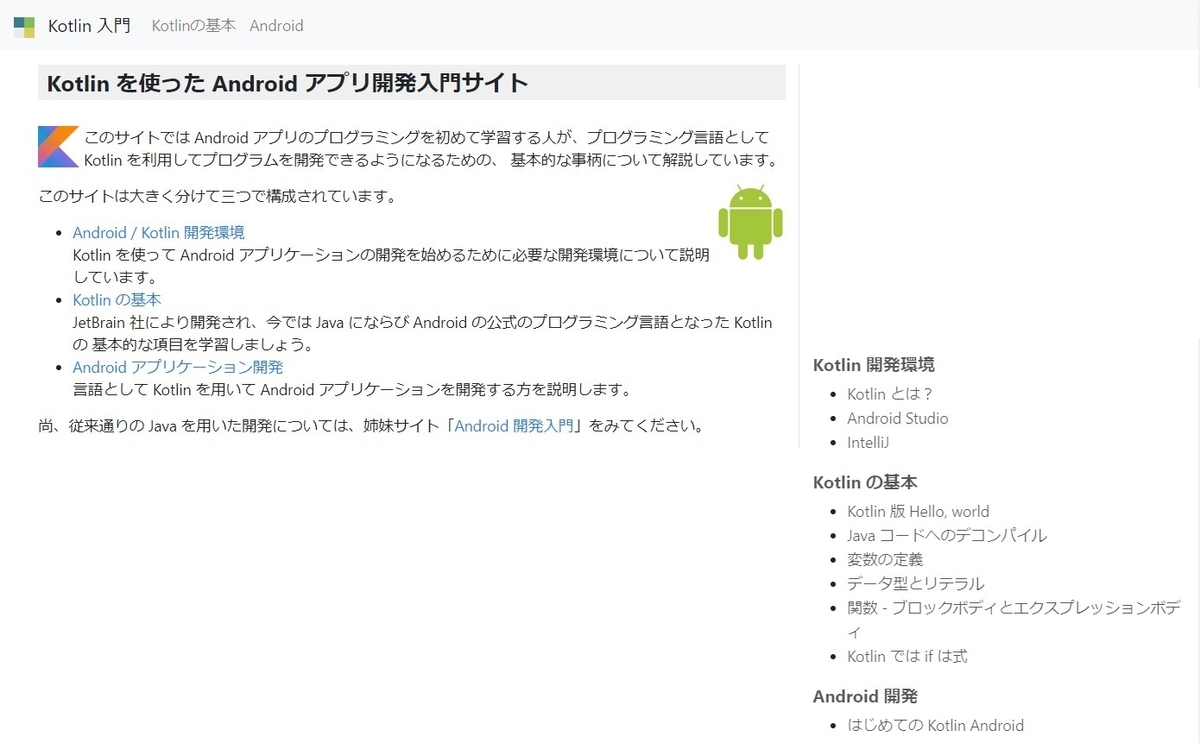This screenshot has height=743, width=1200.
Task: Open the Kotlin の基本 link in main list
Action: click(x=117, y=300)
